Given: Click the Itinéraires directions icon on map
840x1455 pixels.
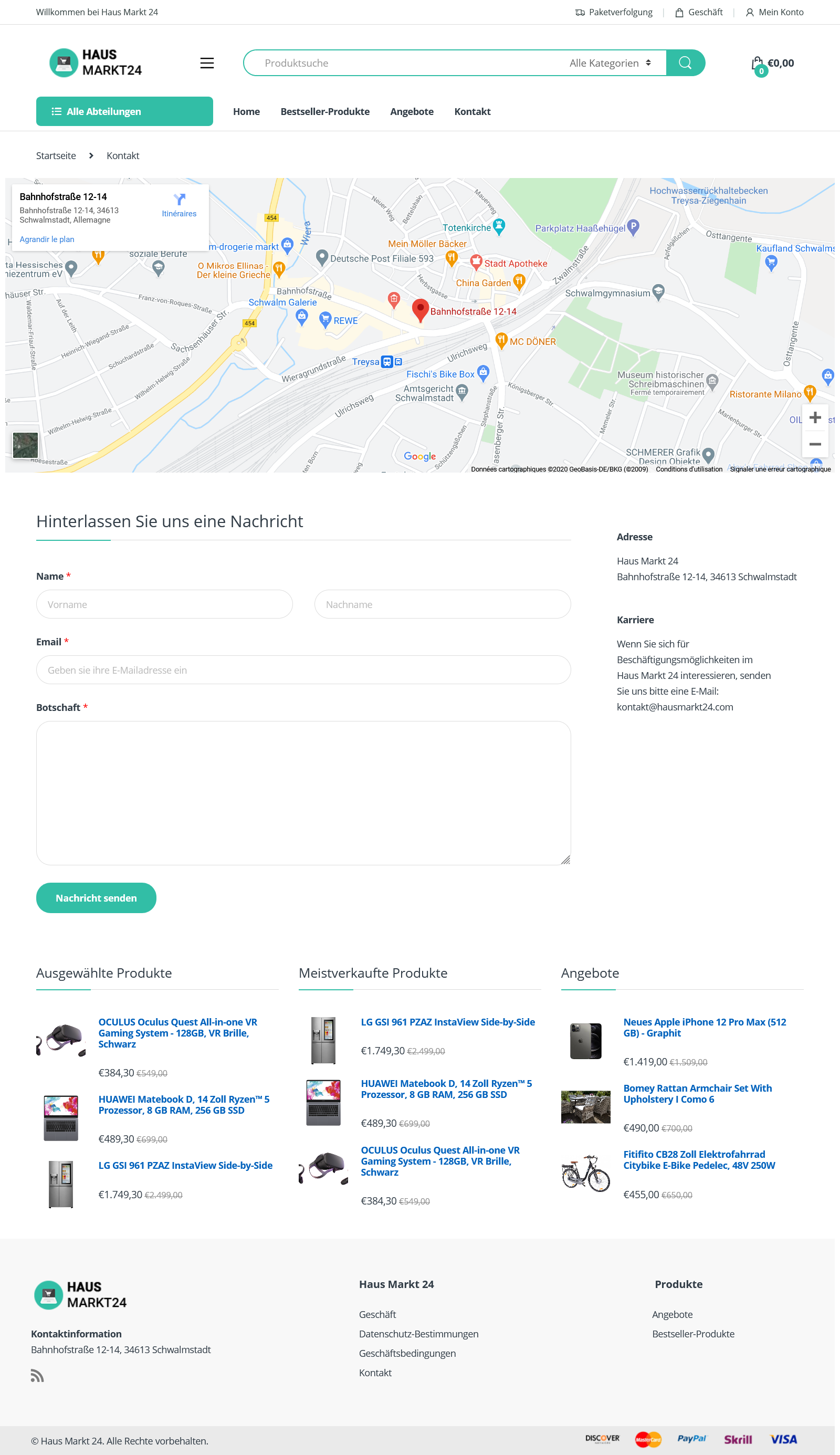Looking at the screenshot, I should pos(180,200).
